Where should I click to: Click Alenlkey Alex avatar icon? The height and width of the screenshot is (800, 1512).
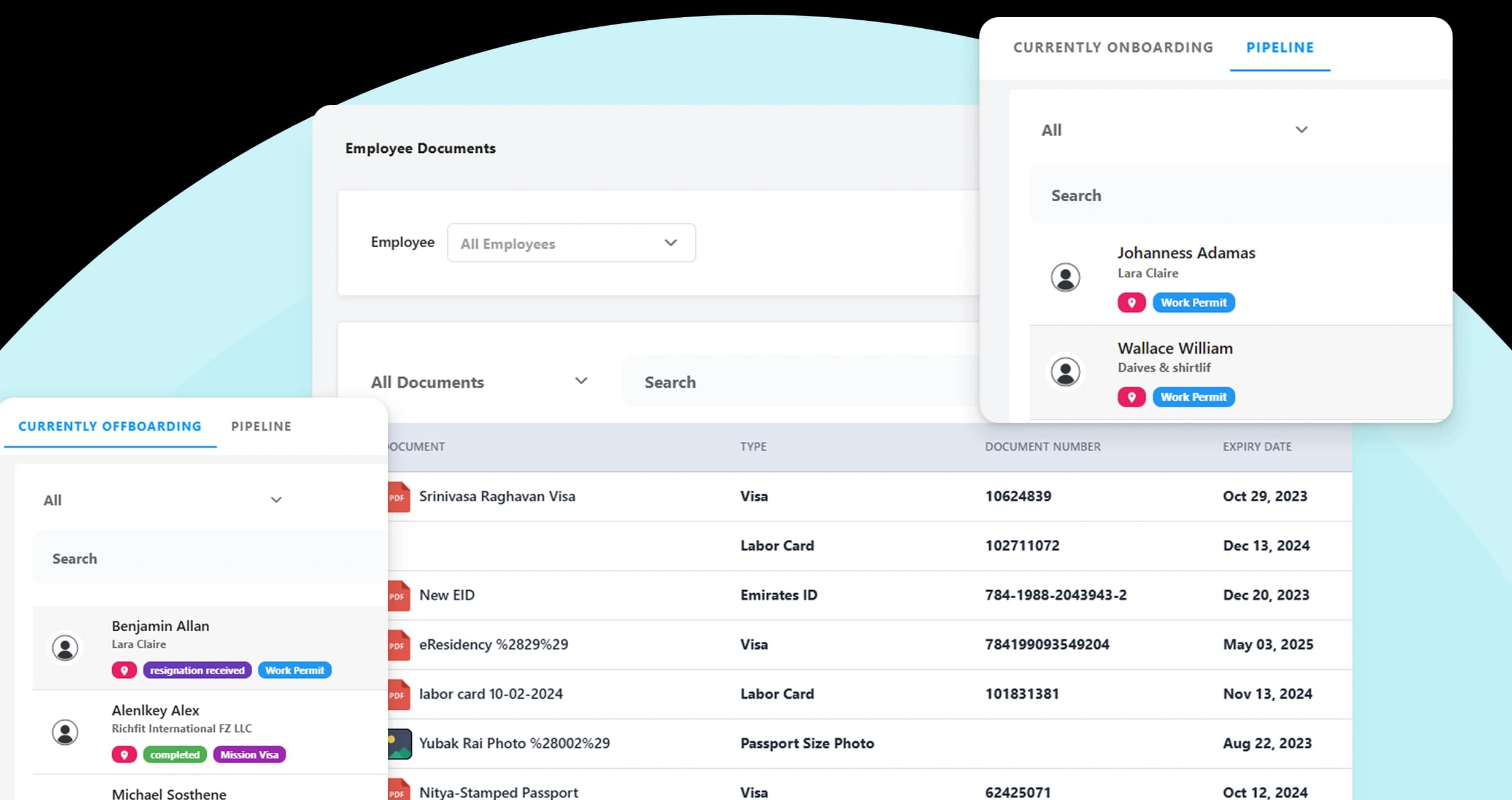(x=65, y=732)
